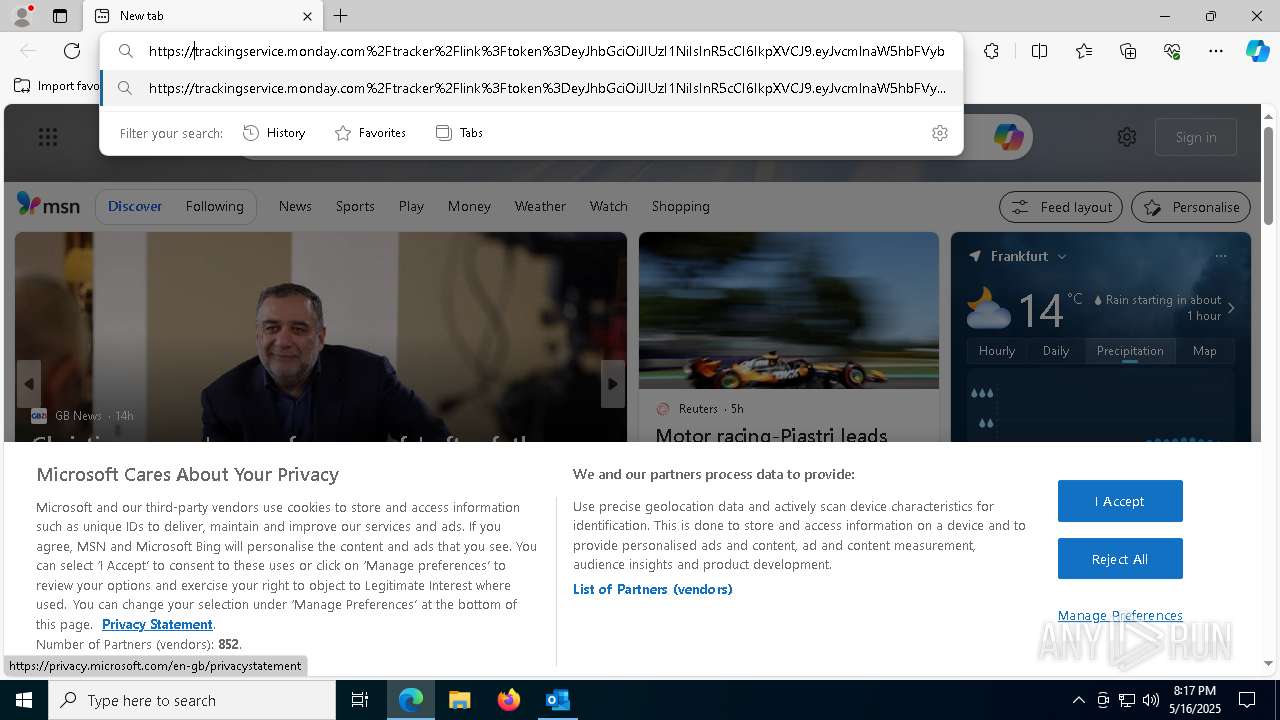
Task: Open the Weather section
Action: (540, 206)
